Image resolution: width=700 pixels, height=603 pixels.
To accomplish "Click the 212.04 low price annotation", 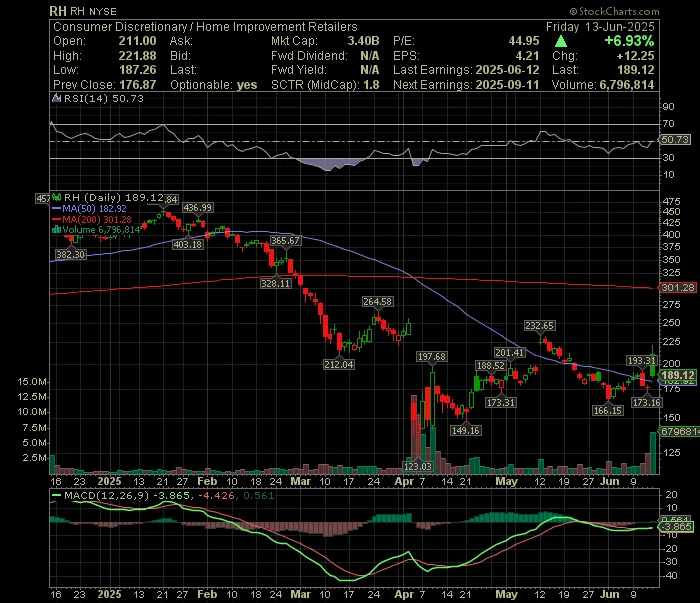I will [x=339, y=365].
